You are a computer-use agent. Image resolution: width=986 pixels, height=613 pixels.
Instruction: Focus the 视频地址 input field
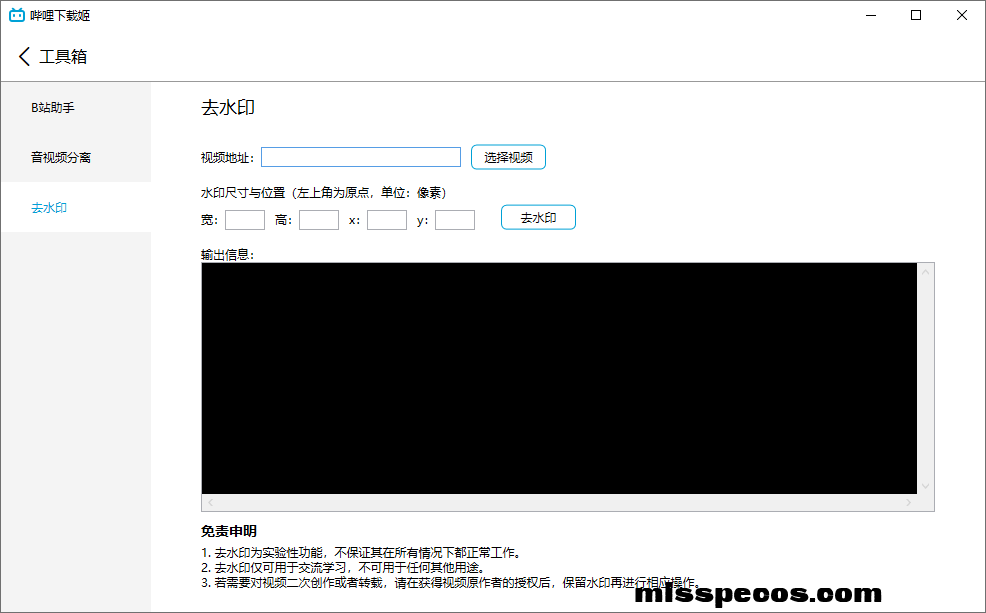click(x=361, y=157)
